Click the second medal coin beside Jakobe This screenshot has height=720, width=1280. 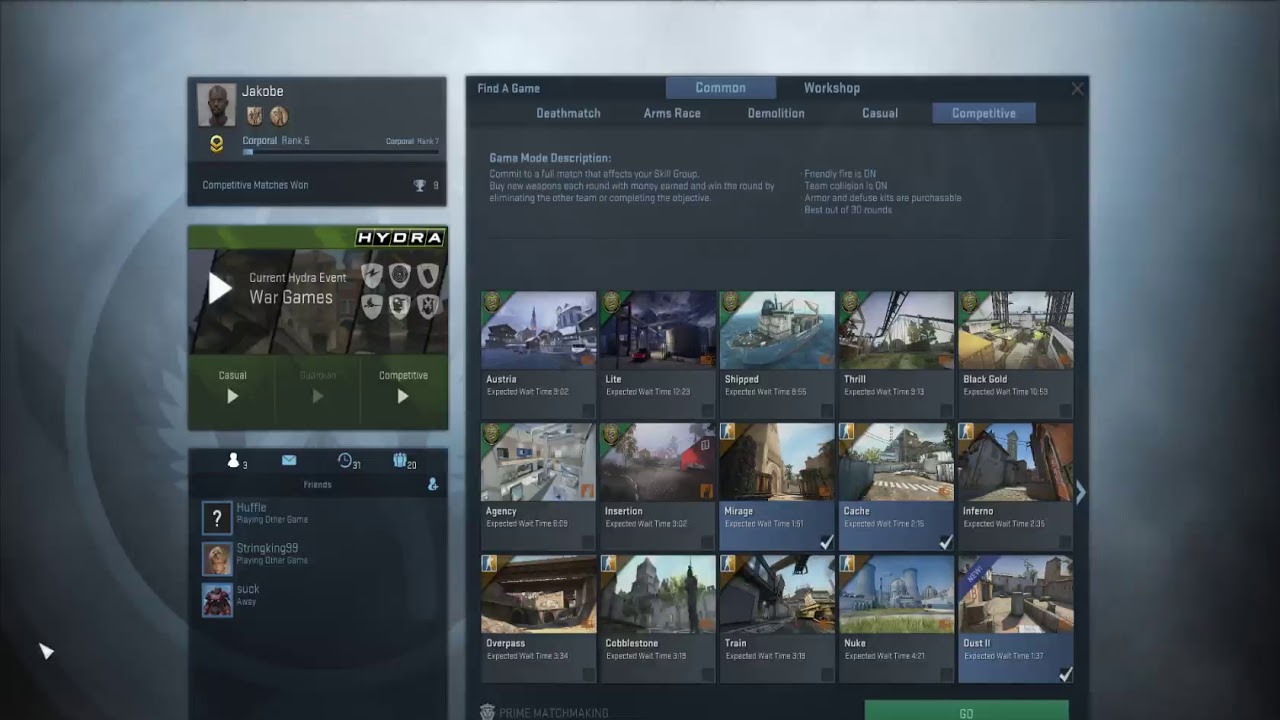click(x=279, y=116)
